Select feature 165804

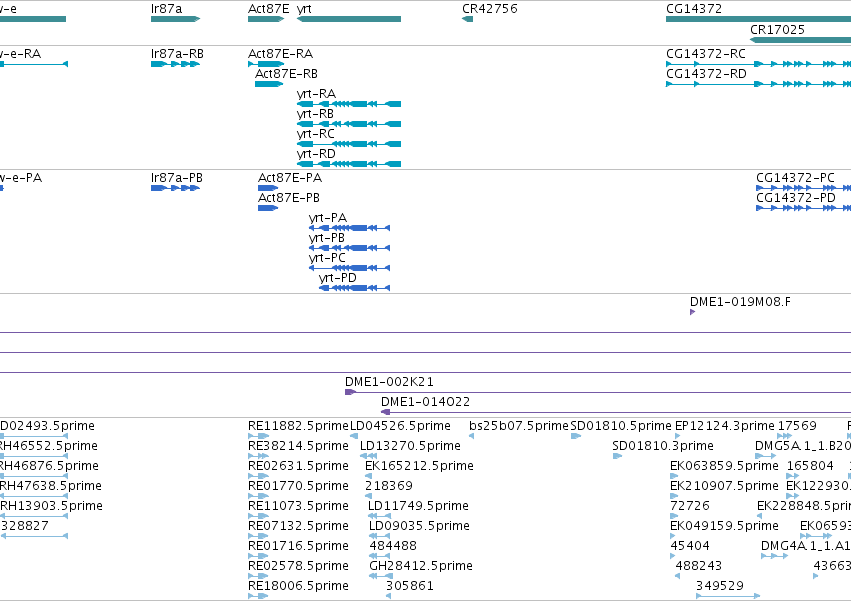point(793,476)
